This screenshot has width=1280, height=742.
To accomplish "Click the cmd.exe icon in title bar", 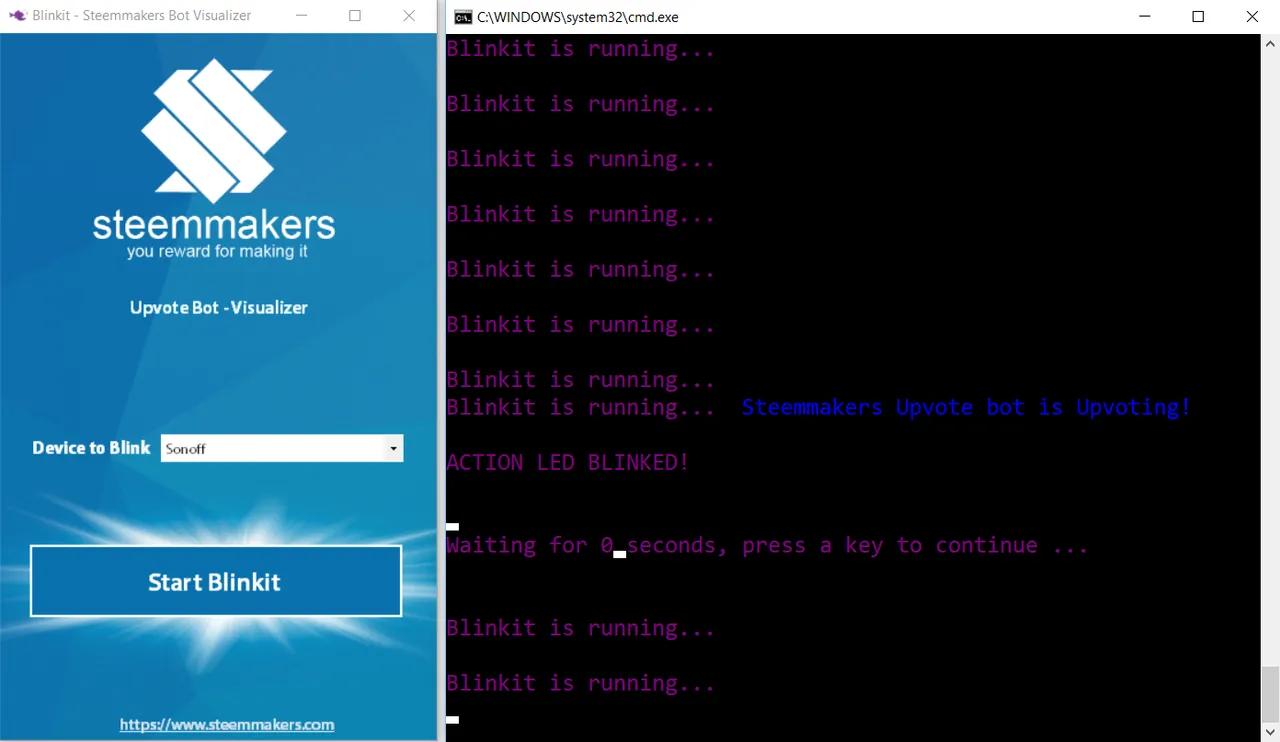I will click(x=463, y=17).
